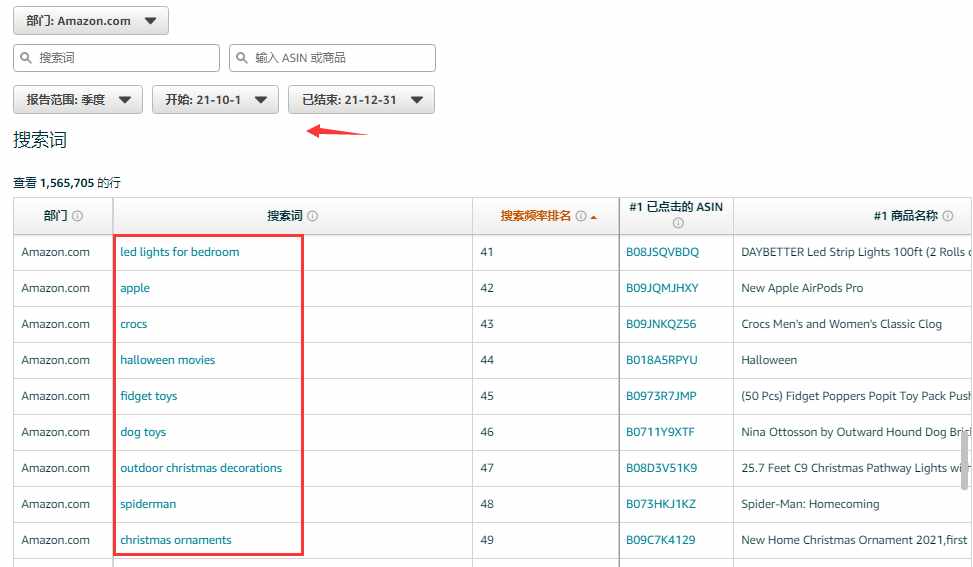
Task: Click product name Spider-Man: Homecoming
Action: pyautogui.click(x=810, y=504)
